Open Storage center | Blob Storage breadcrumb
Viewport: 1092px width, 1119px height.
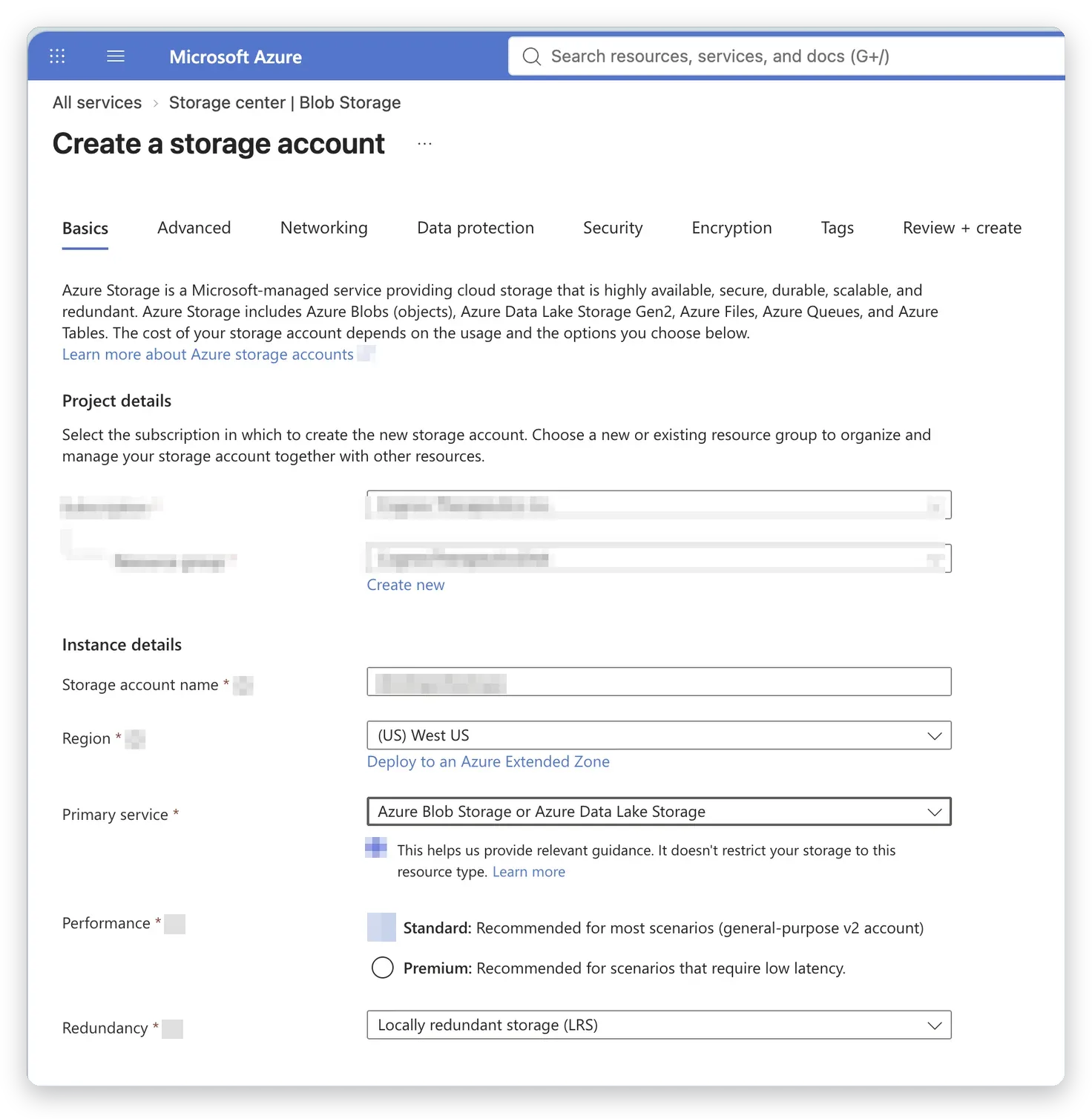(285, 102)
